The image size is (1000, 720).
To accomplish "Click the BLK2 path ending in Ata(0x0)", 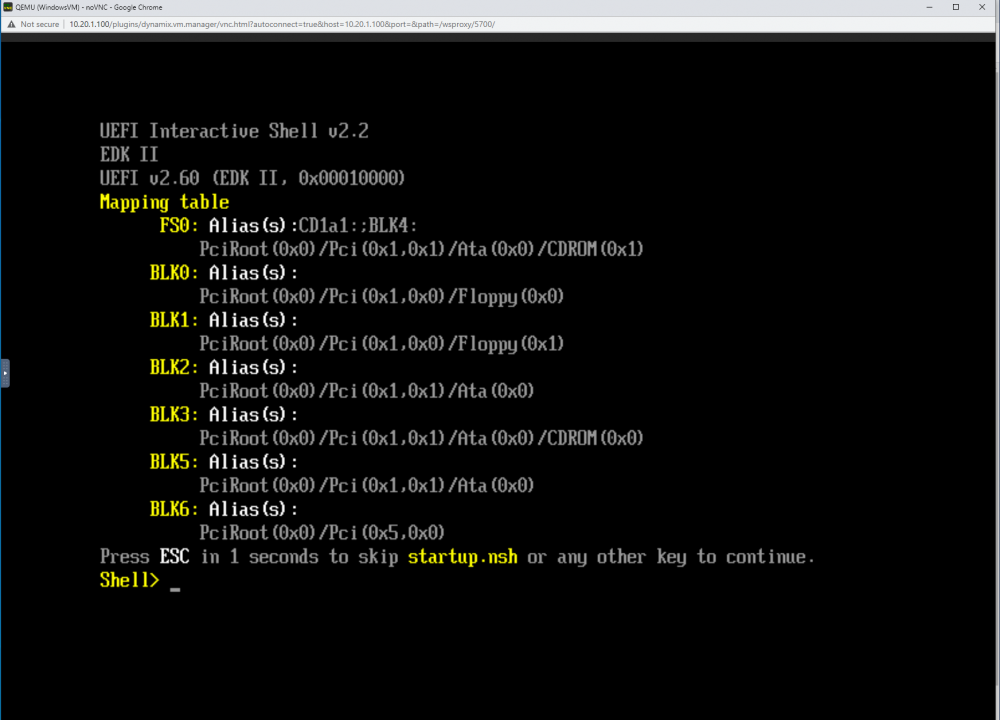I will click(367, 391).
